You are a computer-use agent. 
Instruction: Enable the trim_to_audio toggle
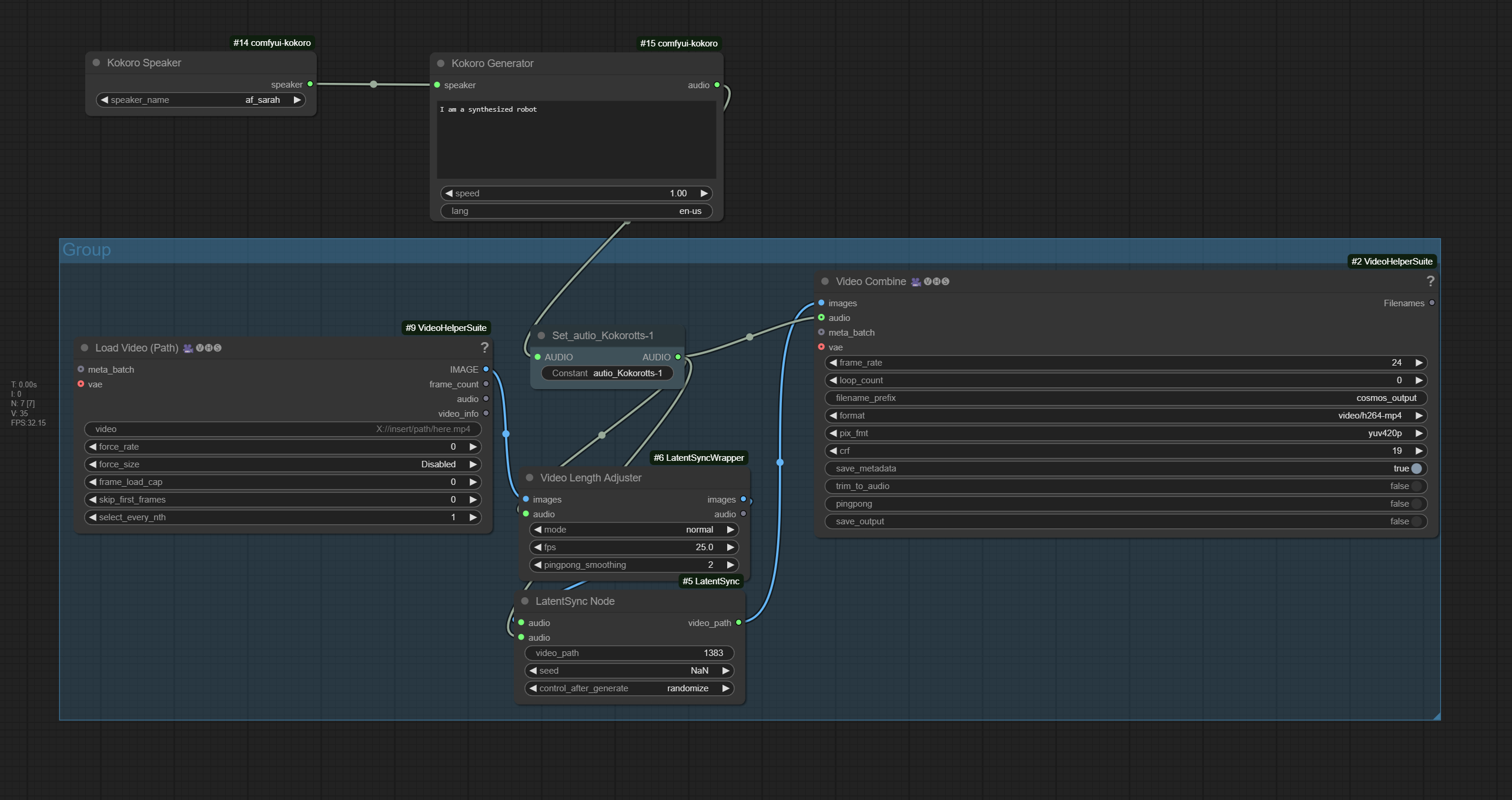pyautogui.click(x=1416, y=486)
